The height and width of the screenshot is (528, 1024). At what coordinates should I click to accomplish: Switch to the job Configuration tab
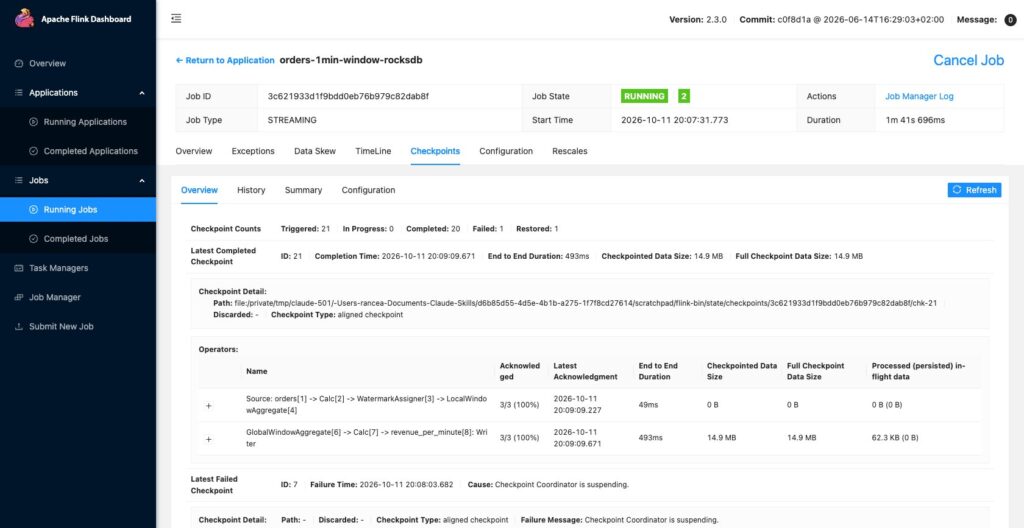[506, 151]
